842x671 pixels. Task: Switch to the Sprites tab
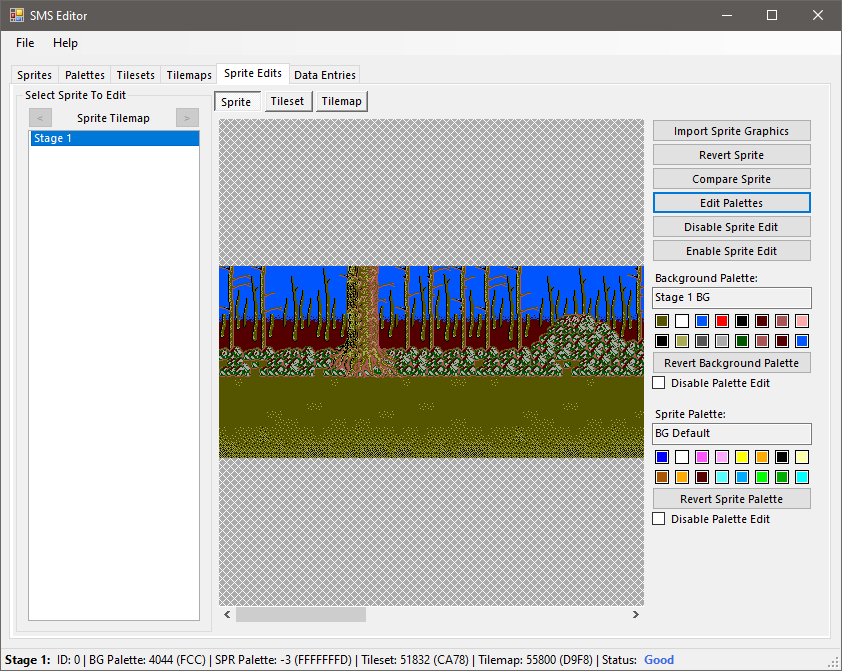click(x=34, y=75)
